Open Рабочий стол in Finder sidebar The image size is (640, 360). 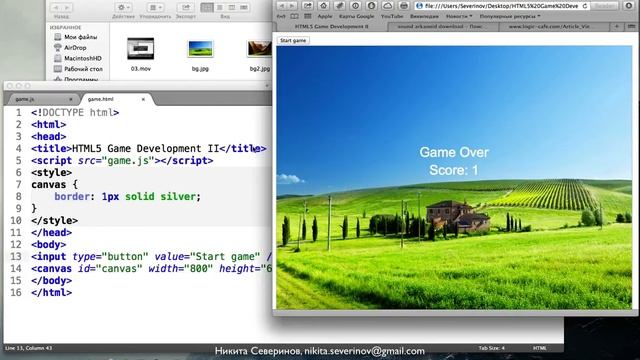tap(78, 69)
